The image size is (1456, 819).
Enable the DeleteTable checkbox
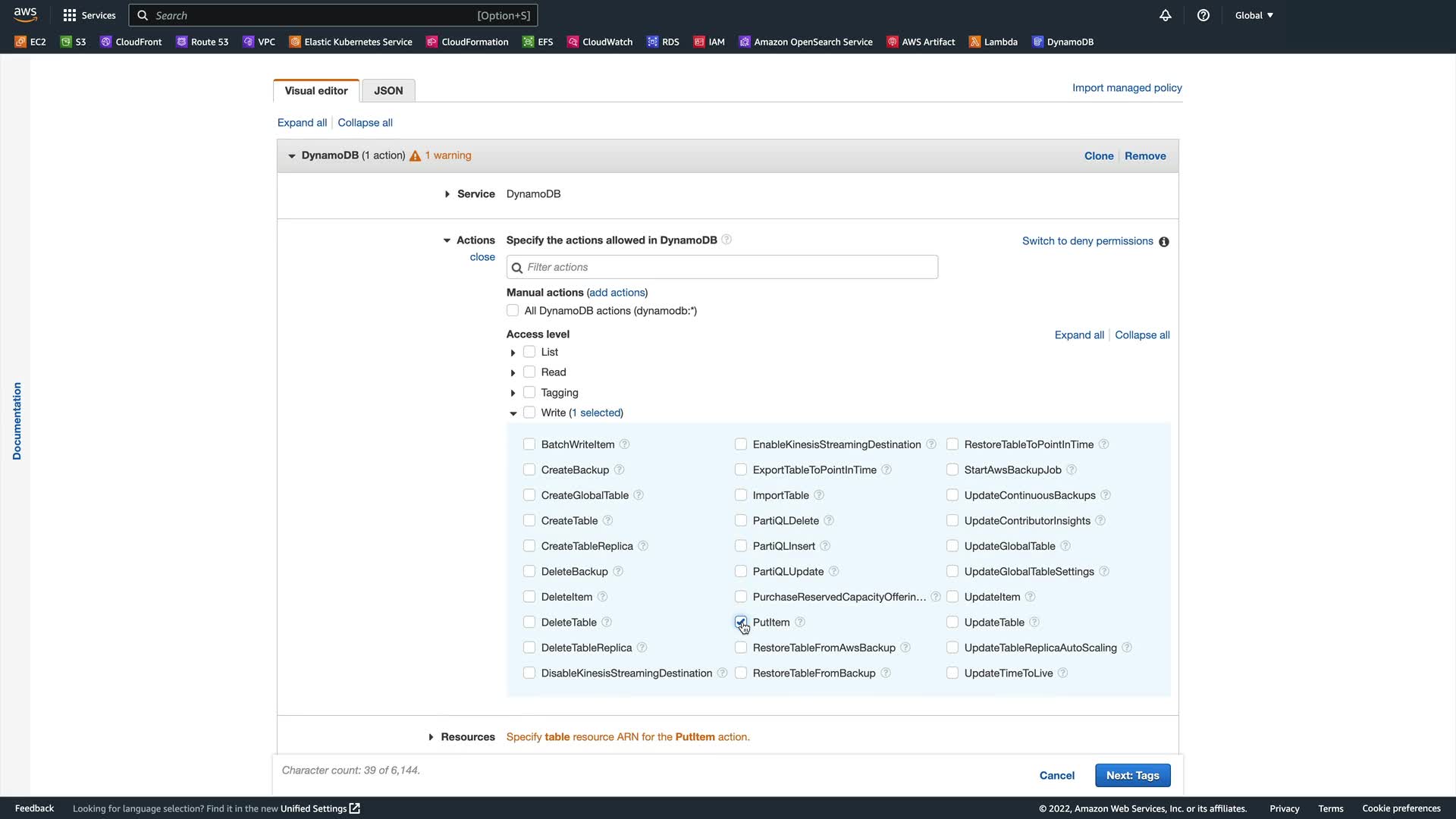[x=529, y=623]
